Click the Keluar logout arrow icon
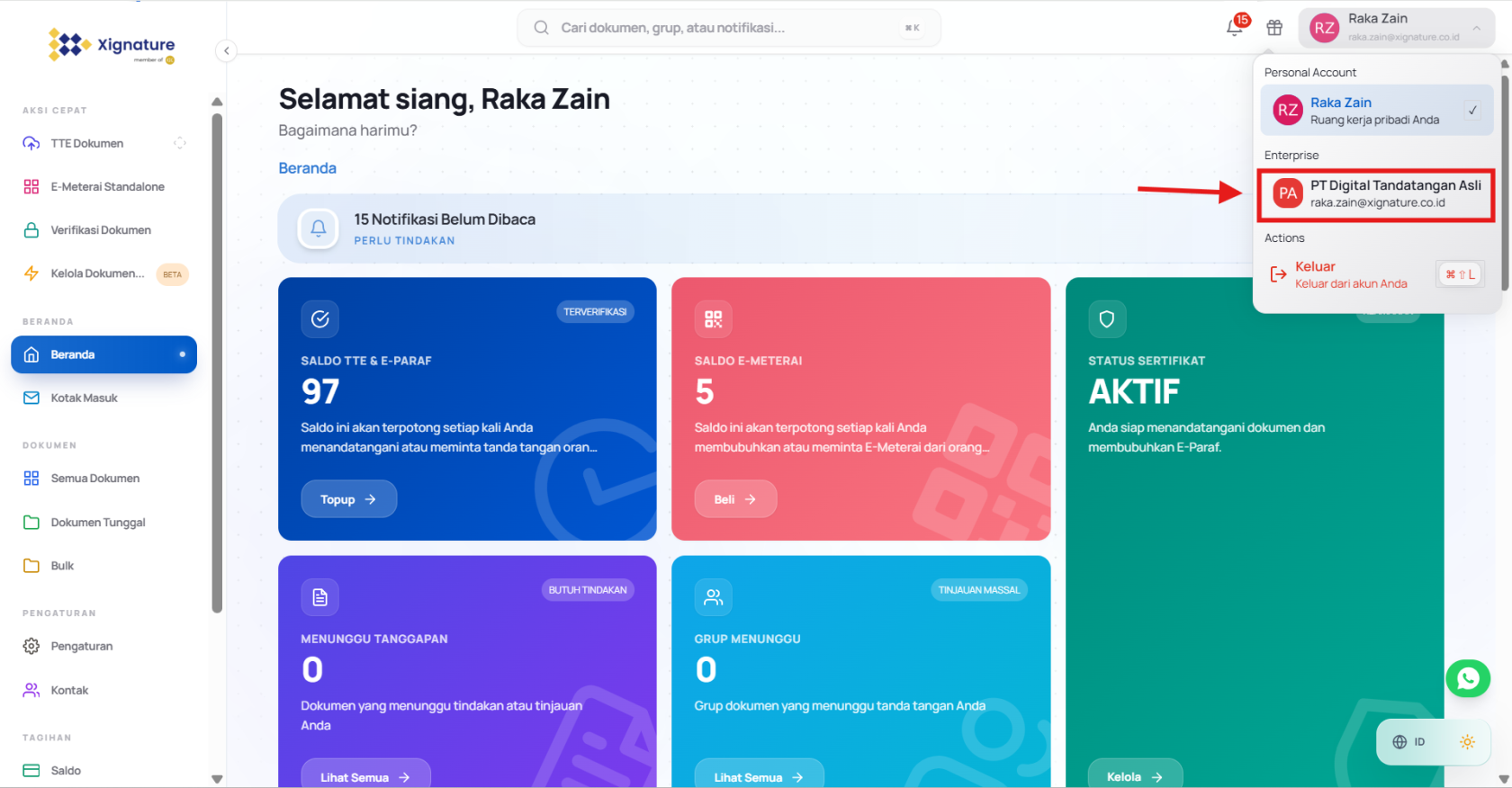 coord(1278,274)
